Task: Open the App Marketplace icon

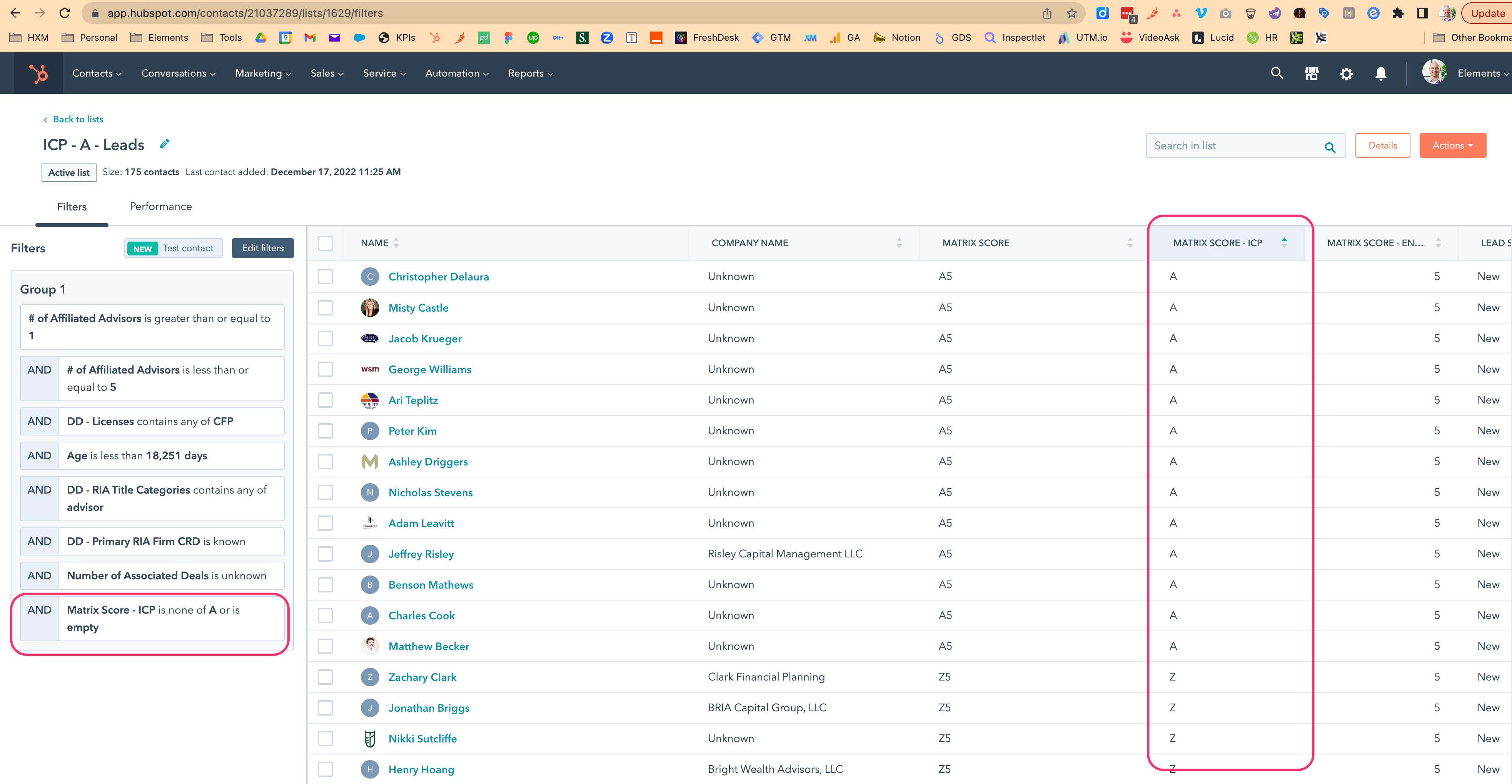Action: [x=1311, y=73]
